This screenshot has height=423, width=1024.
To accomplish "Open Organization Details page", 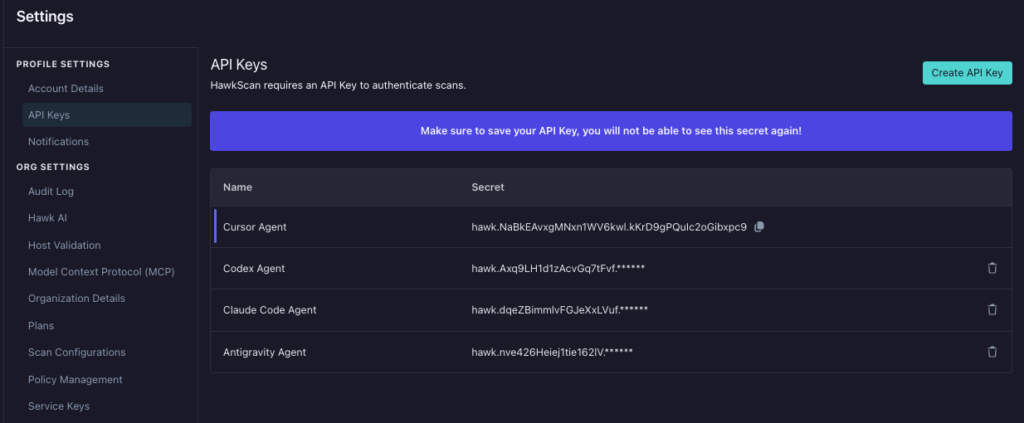I will point(76,298).
